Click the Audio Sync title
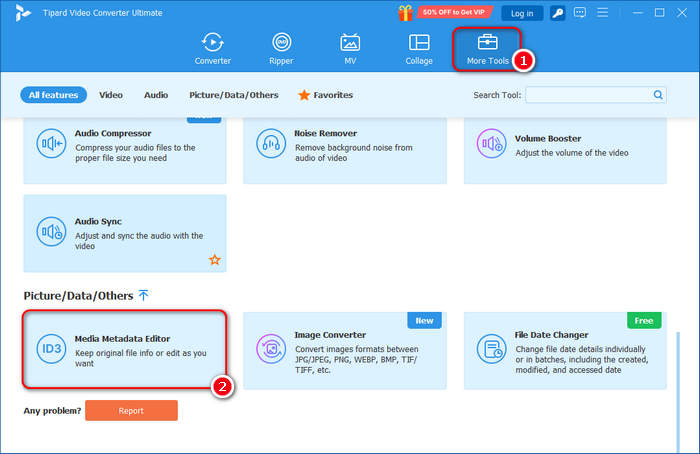This screenshot has width=700, height=454. (98, 221)
